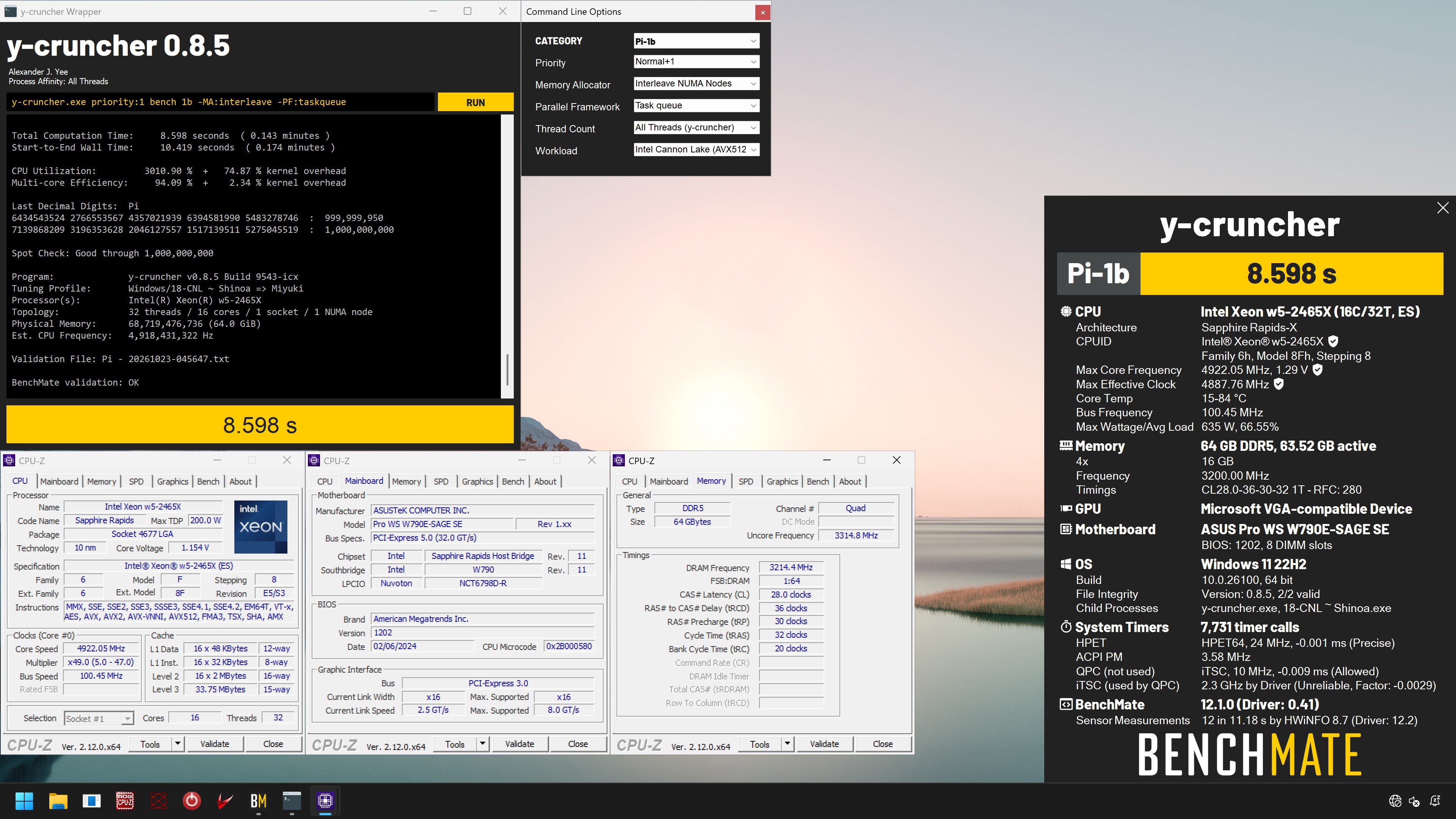
Task: Expand Tools arrow in left CPU-Z window
Action: click(x=177, y=744)
